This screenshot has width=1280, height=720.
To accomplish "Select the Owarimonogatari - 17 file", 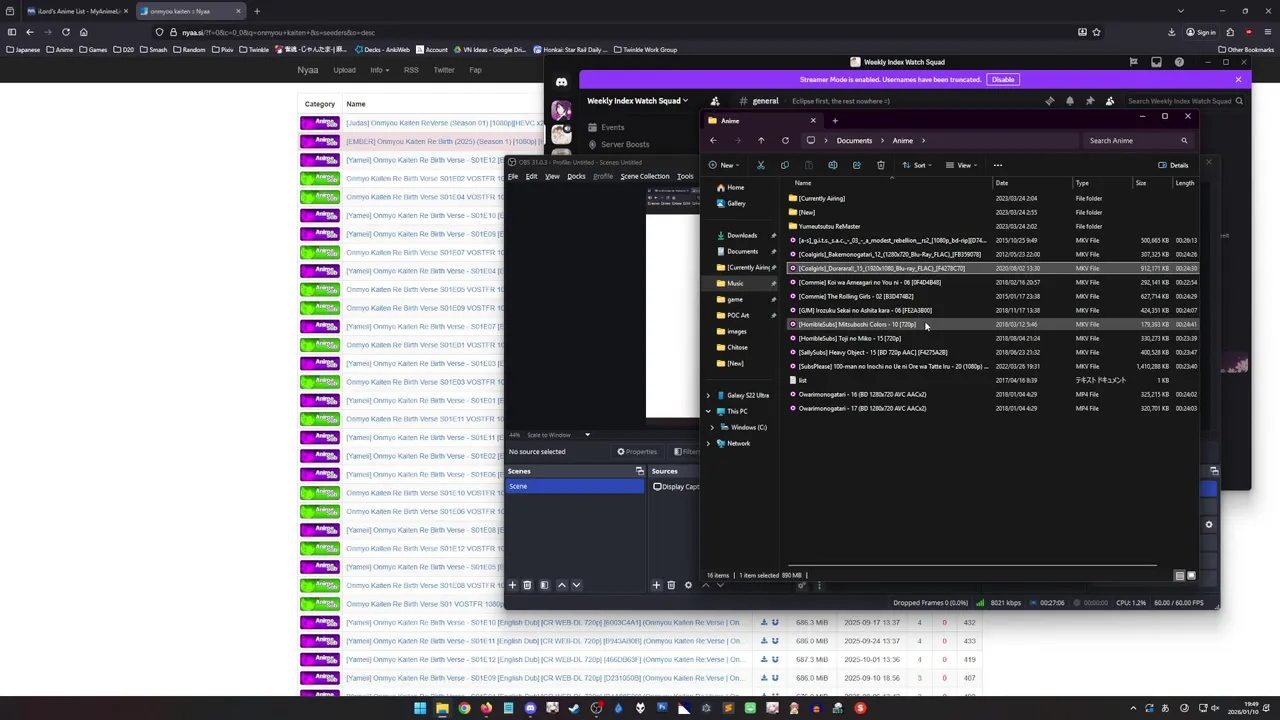I will tap(862, 409).
